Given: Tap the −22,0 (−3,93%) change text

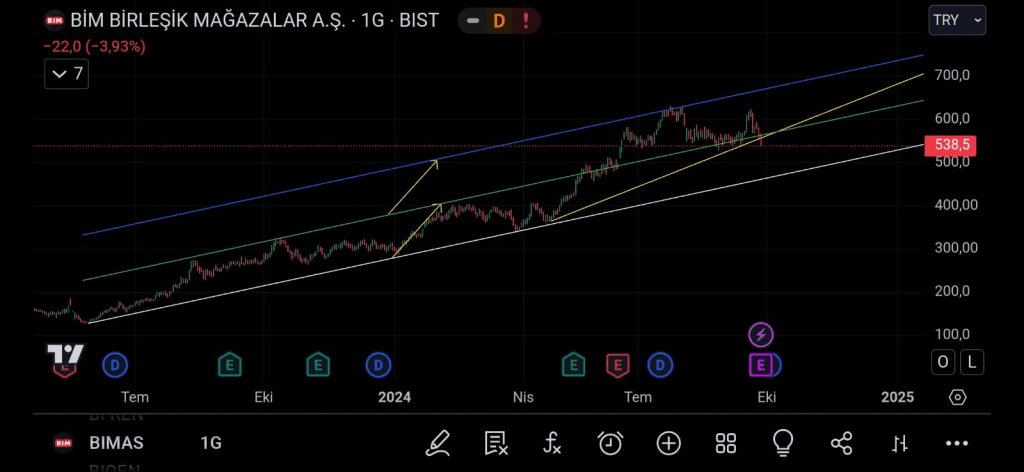Looking at the screenshot, I should (x=95, y=47).
